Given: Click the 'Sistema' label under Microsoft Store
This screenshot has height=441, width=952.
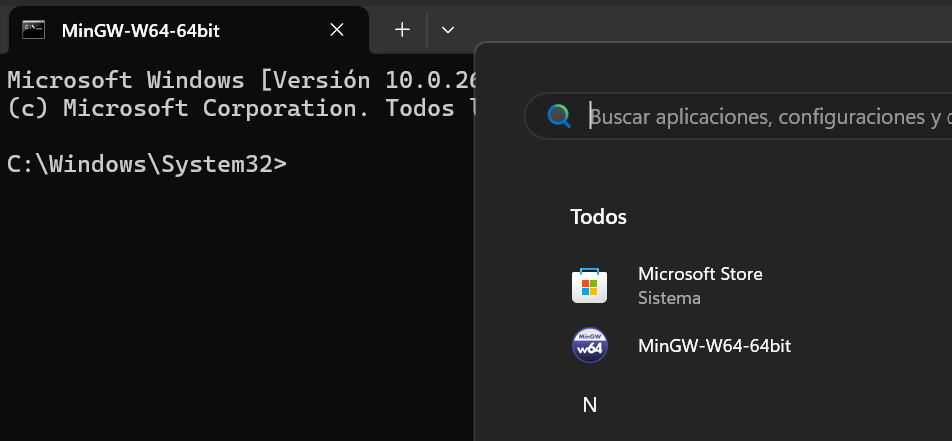Looking at the screenshot, I should [669, 298].
